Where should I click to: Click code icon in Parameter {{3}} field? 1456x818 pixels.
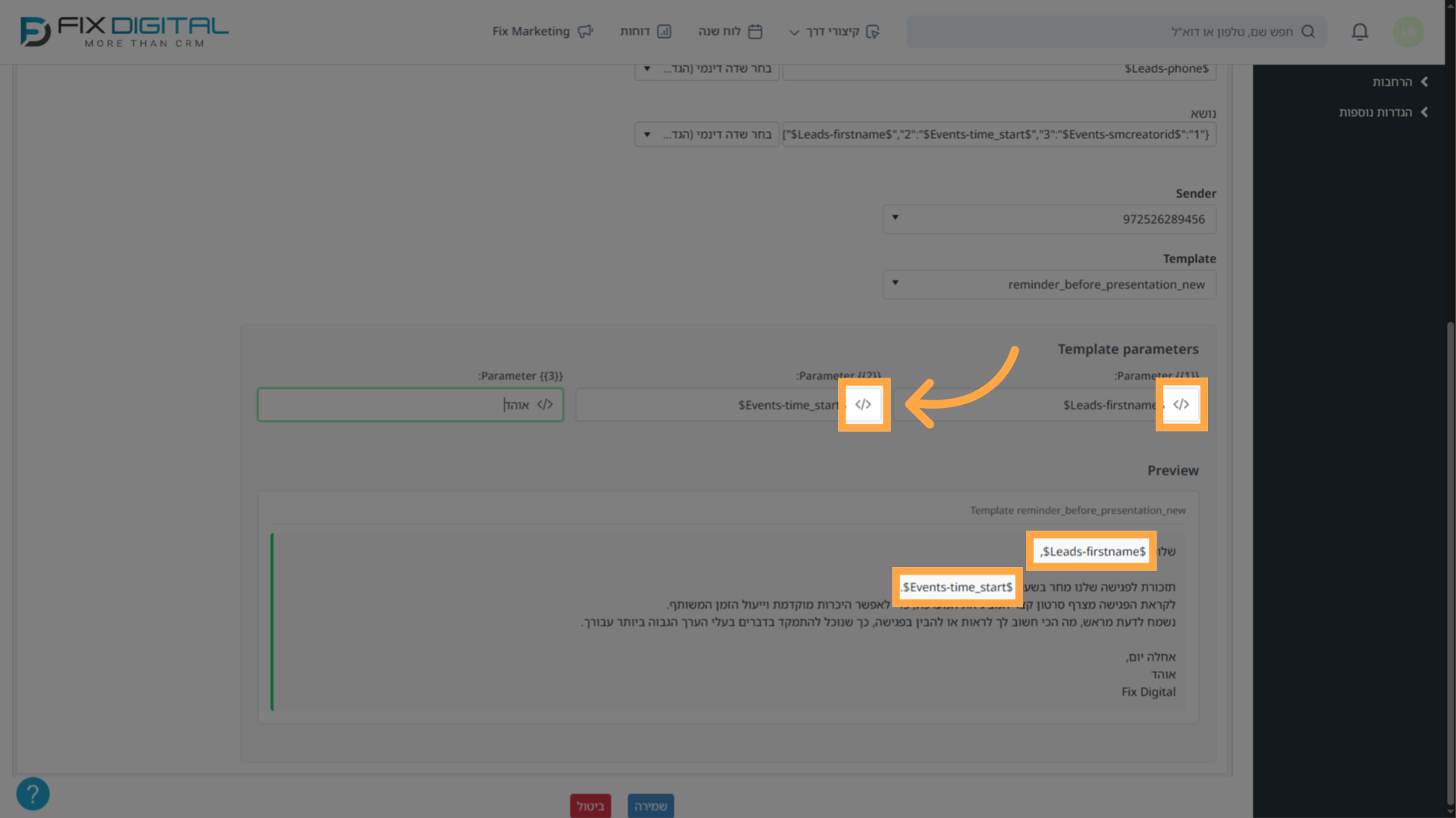point(544,404)
